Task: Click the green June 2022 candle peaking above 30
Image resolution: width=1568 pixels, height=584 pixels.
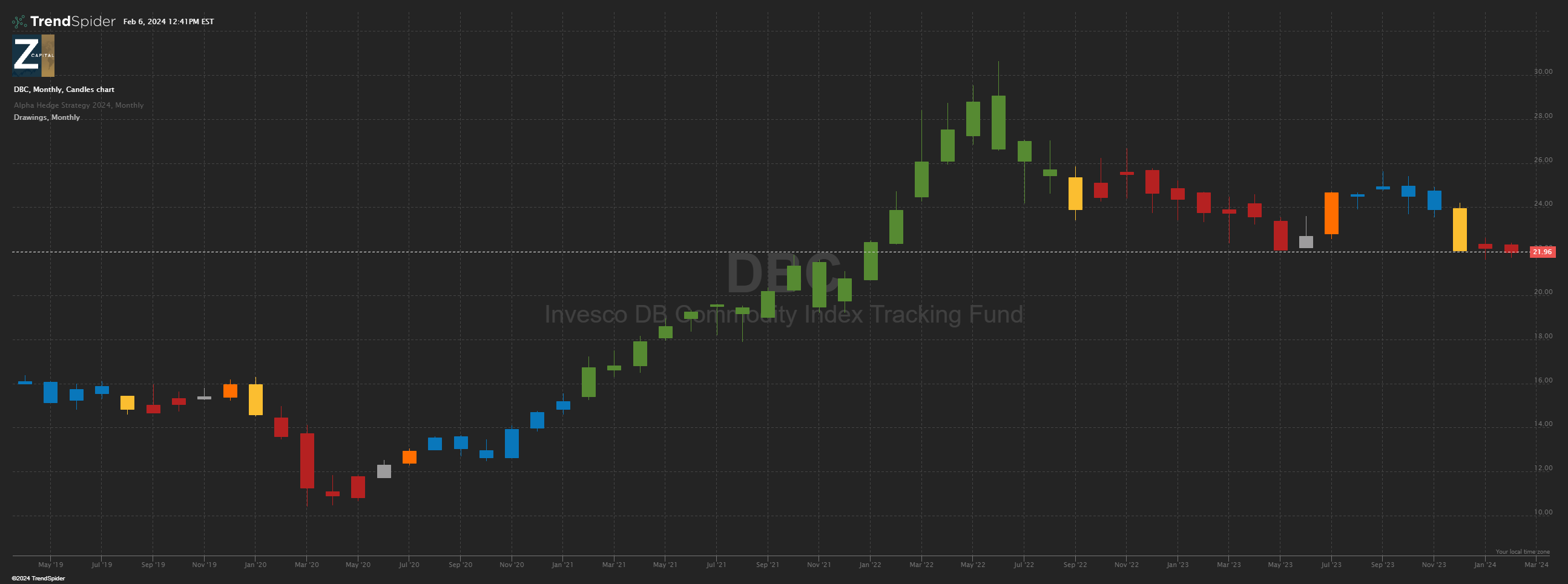Action: 998,122
